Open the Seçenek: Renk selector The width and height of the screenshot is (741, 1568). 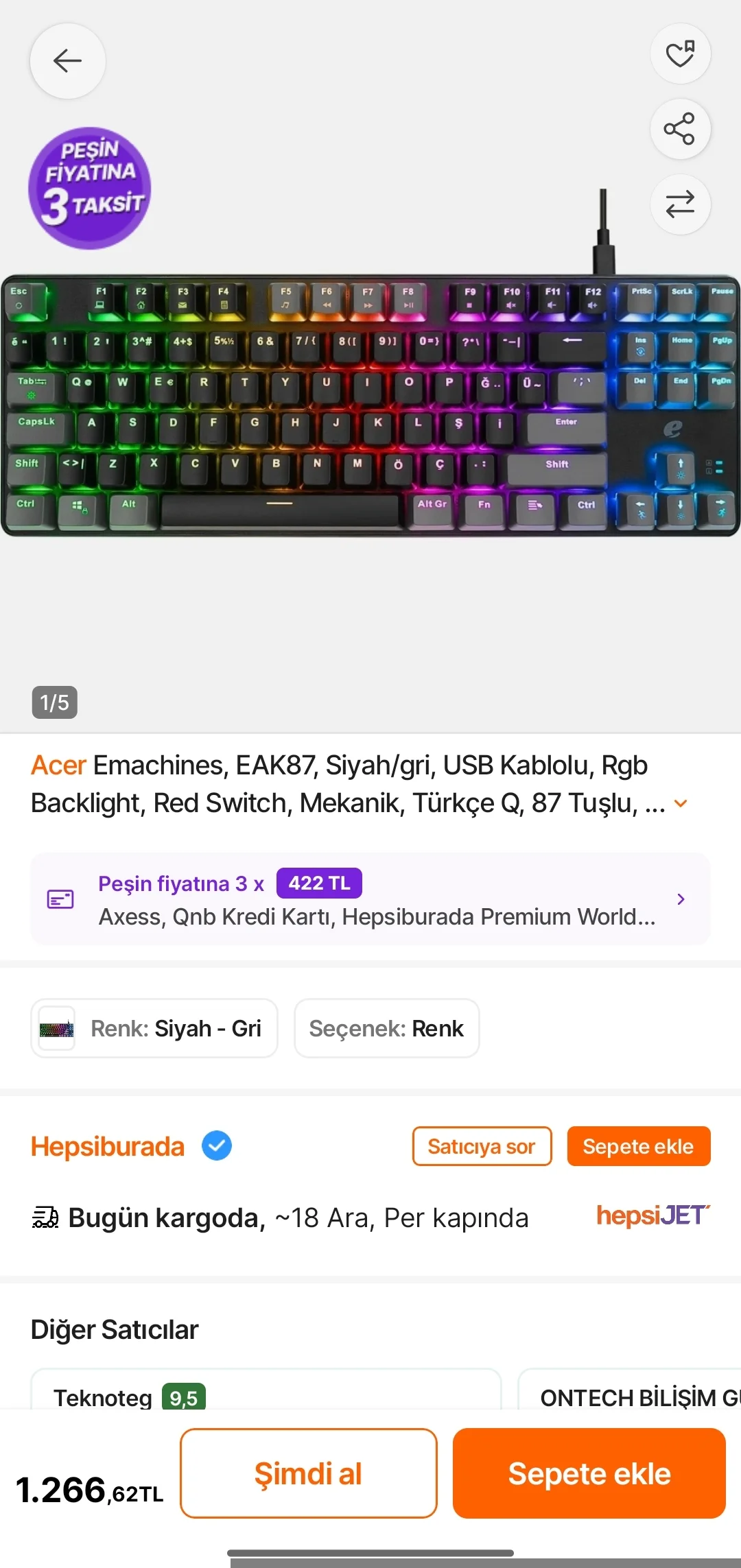pos(387,1028)
